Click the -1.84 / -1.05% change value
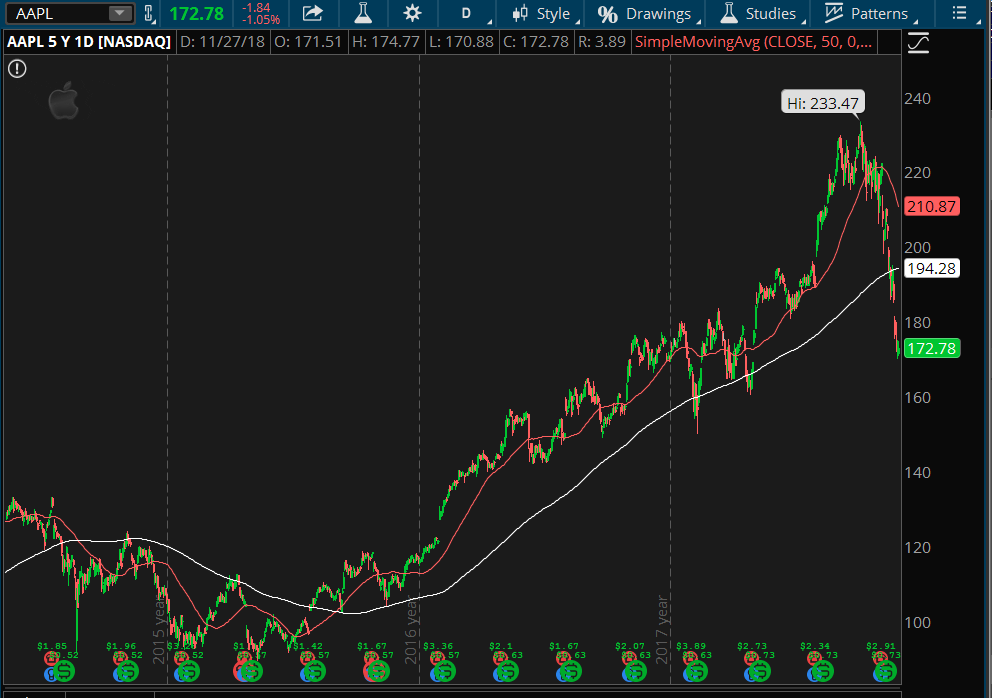Viewport: 992px width, 698px height. [x=260, y=14]
